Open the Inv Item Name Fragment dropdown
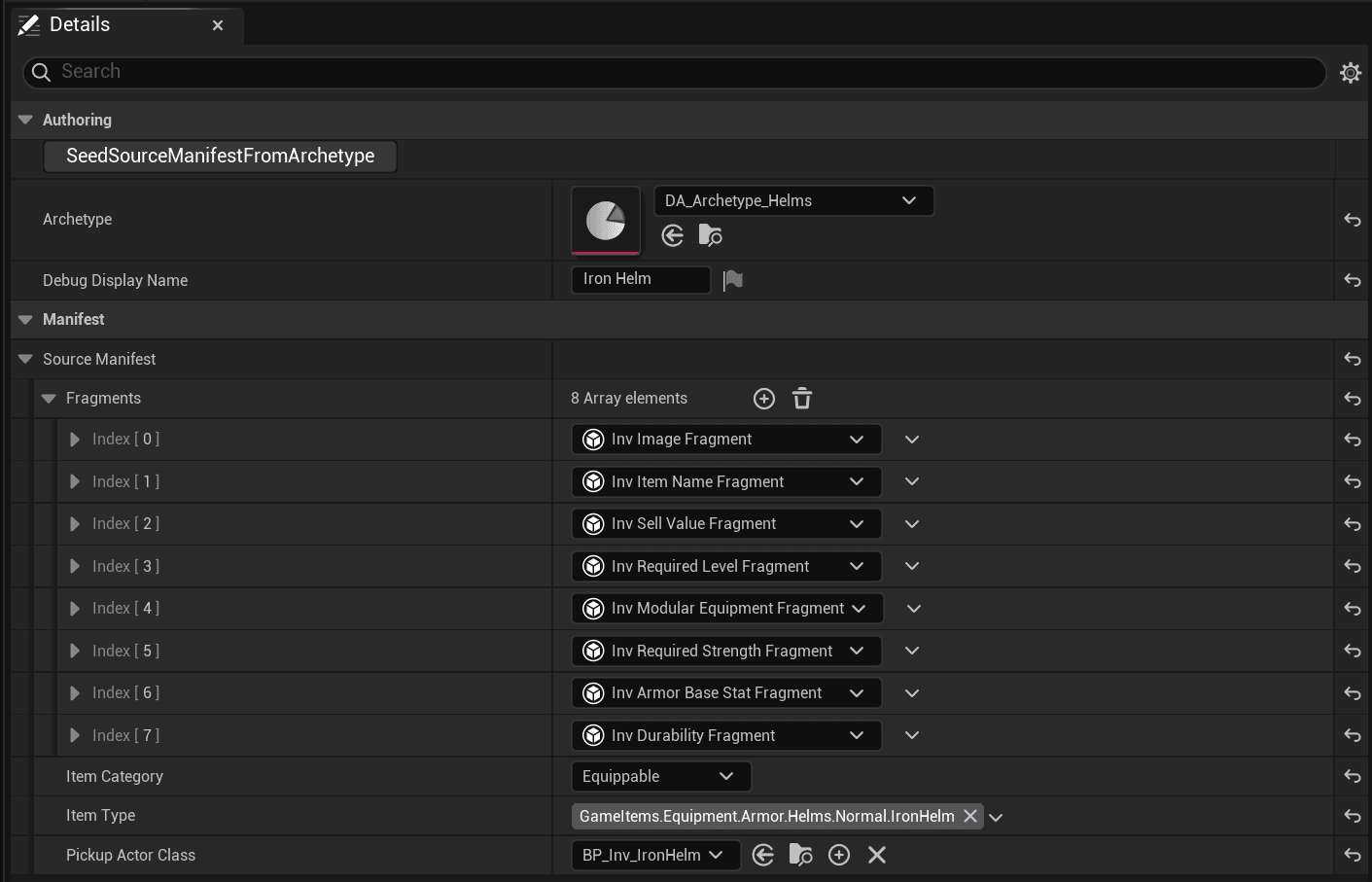The image size is (1372, 882). (x=726, y=481)
